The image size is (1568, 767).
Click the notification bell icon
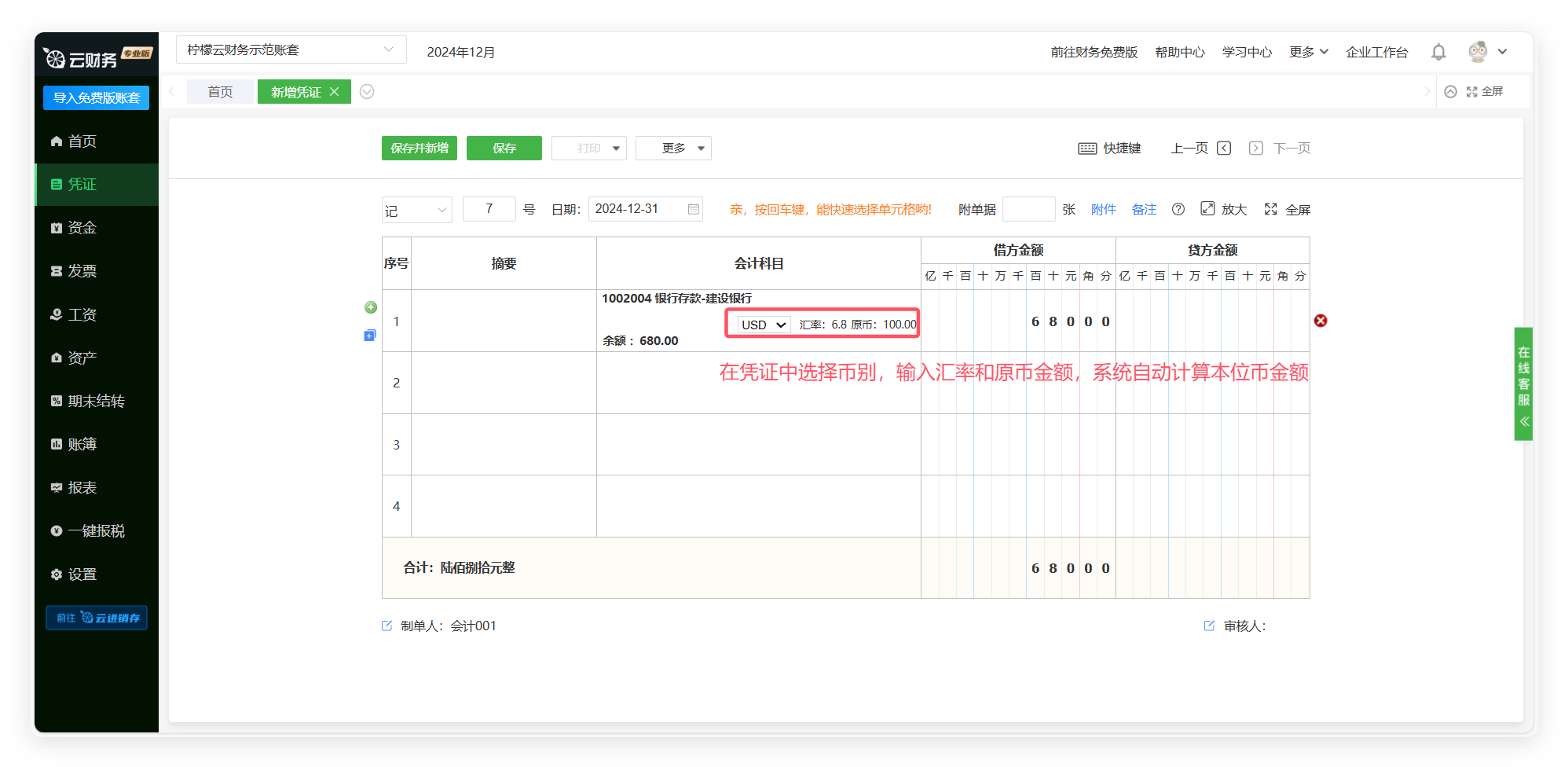[x=1438, y=52]
